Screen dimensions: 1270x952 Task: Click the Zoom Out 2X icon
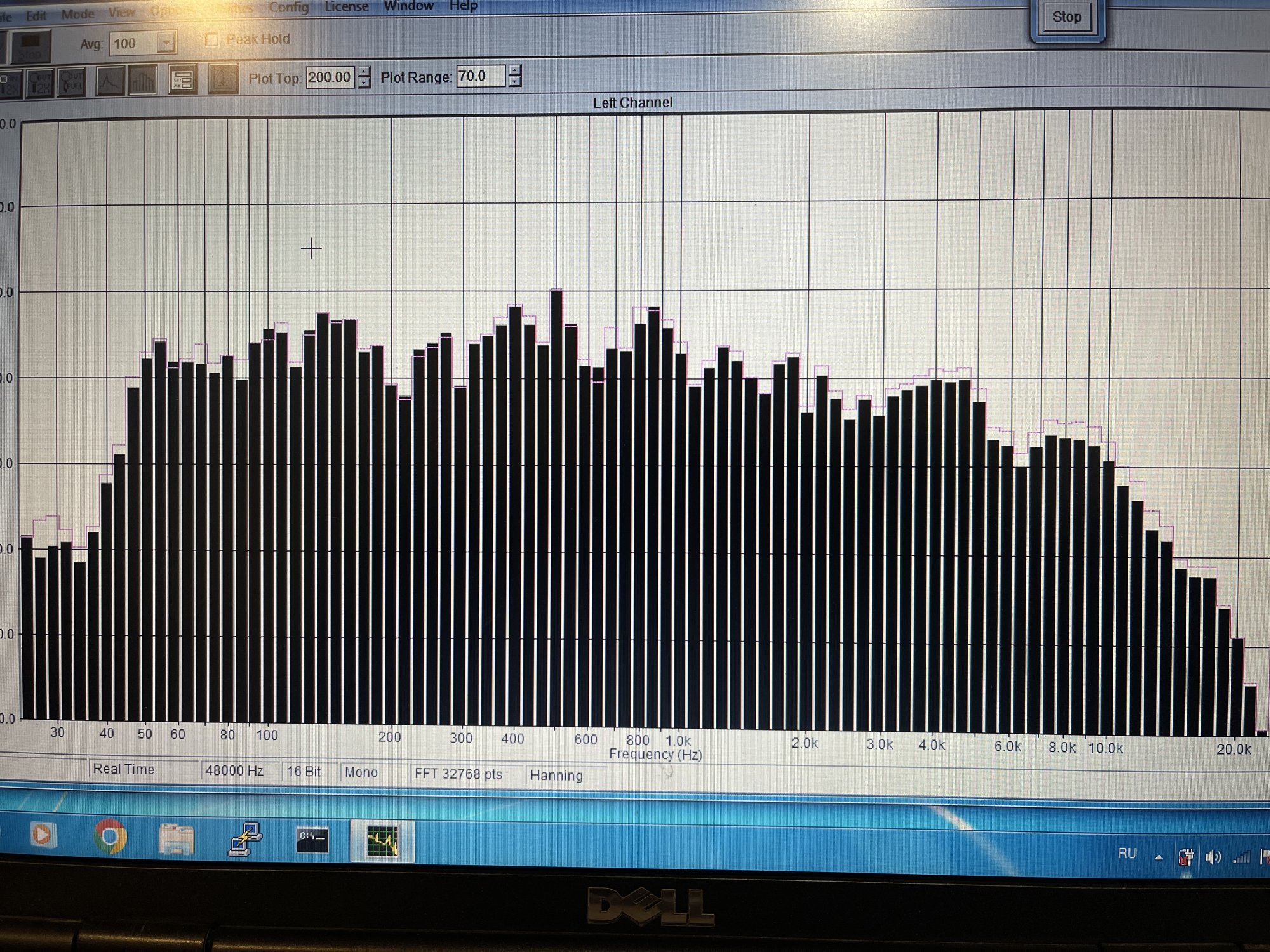(39, 84)
